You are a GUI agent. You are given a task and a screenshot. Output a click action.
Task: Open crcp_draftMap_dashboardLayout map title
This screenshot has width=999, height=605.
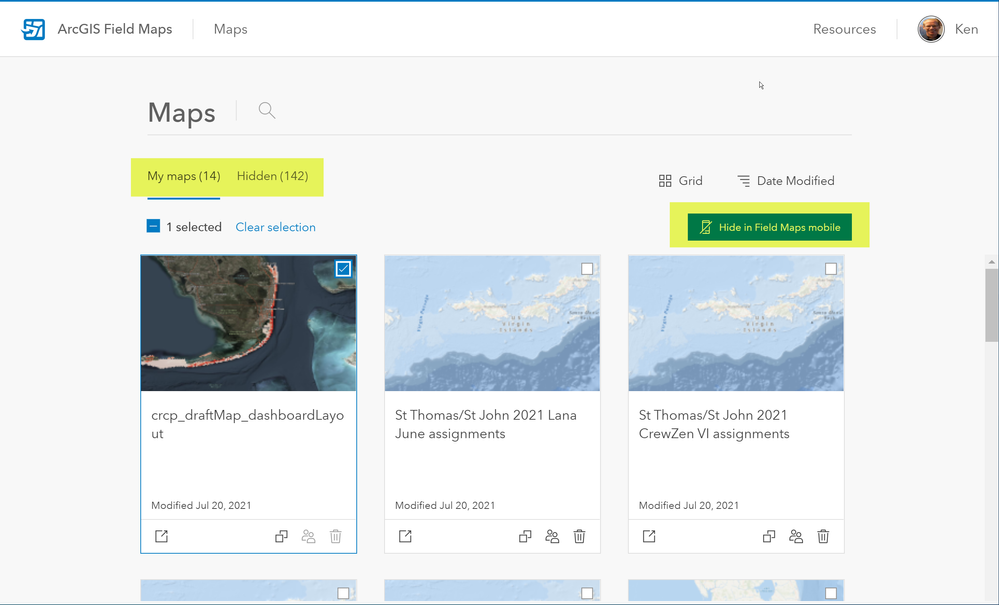point(247,424)
